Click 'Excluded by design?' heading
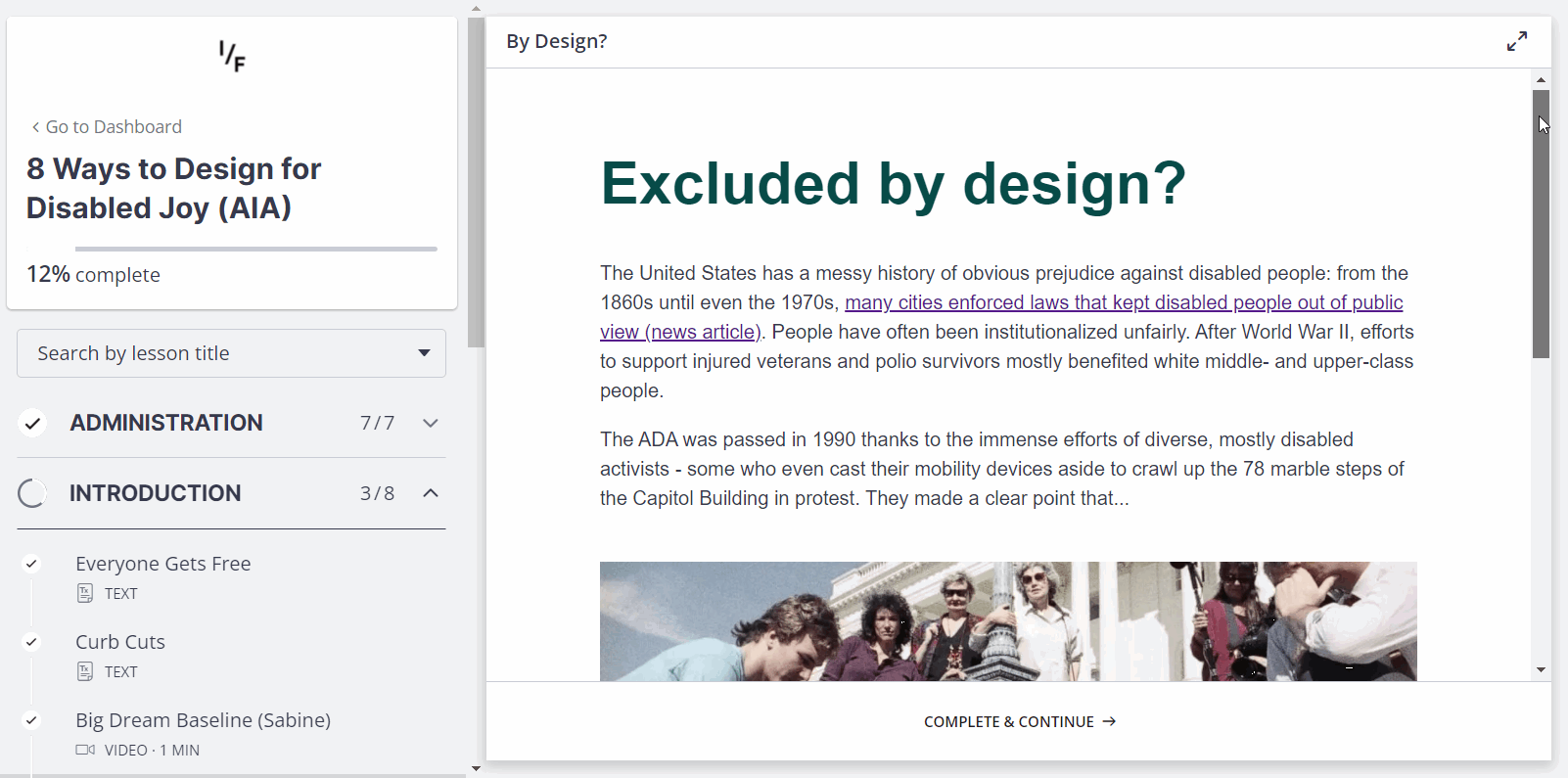The width and height of the screenshot is (1568, 778). 893,184
